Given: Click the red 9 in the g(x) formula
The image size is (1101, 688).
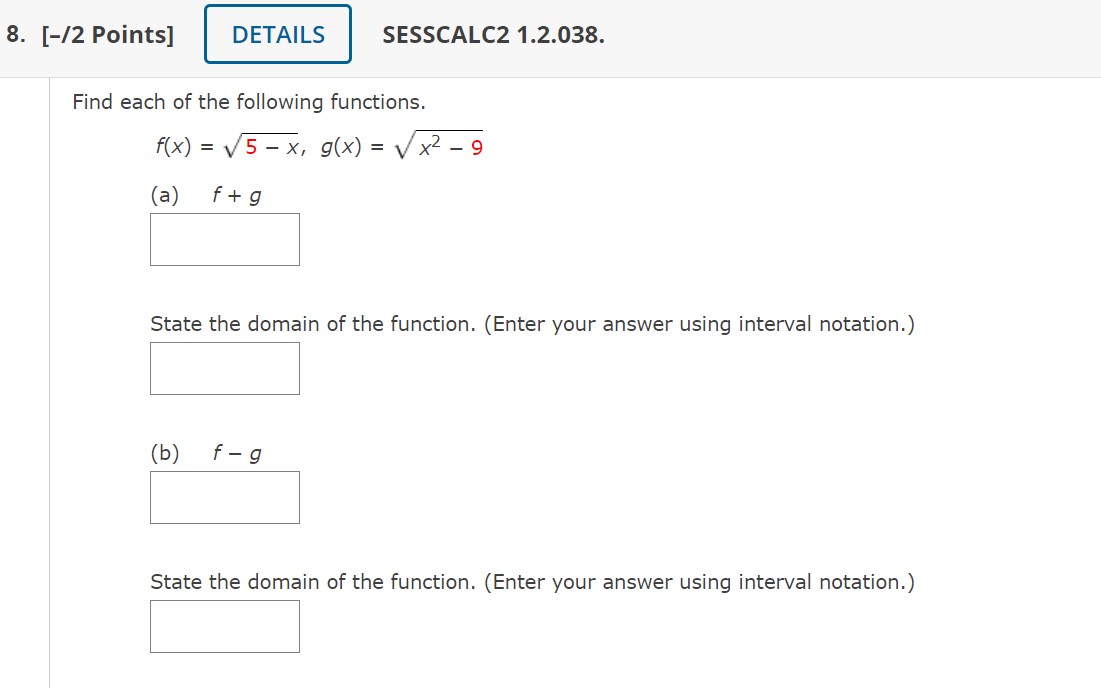Looking at the screenshot, I should (476, 147).
